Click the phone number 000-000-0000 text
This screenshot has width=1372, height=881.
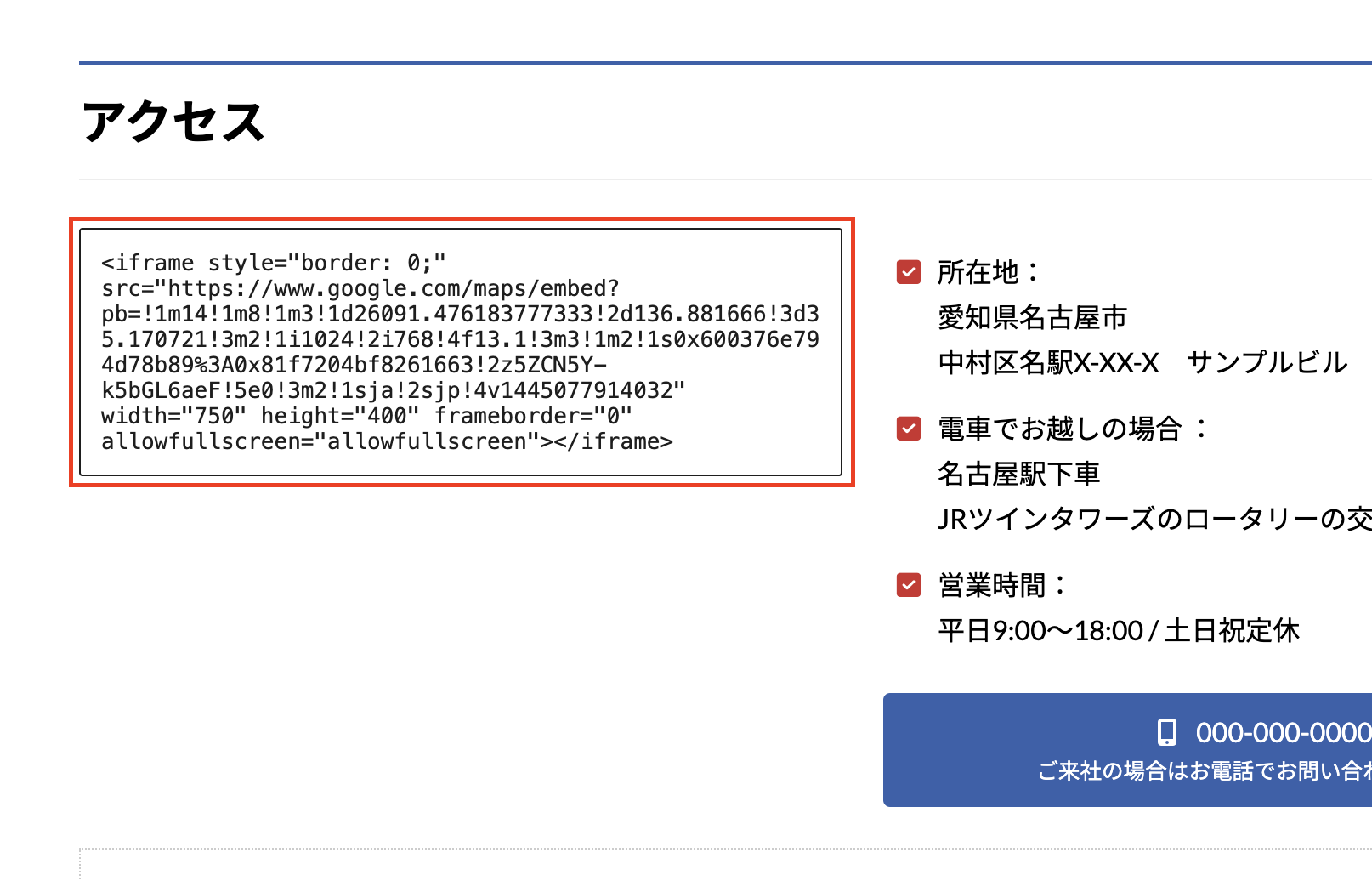tap(1283, 732)
